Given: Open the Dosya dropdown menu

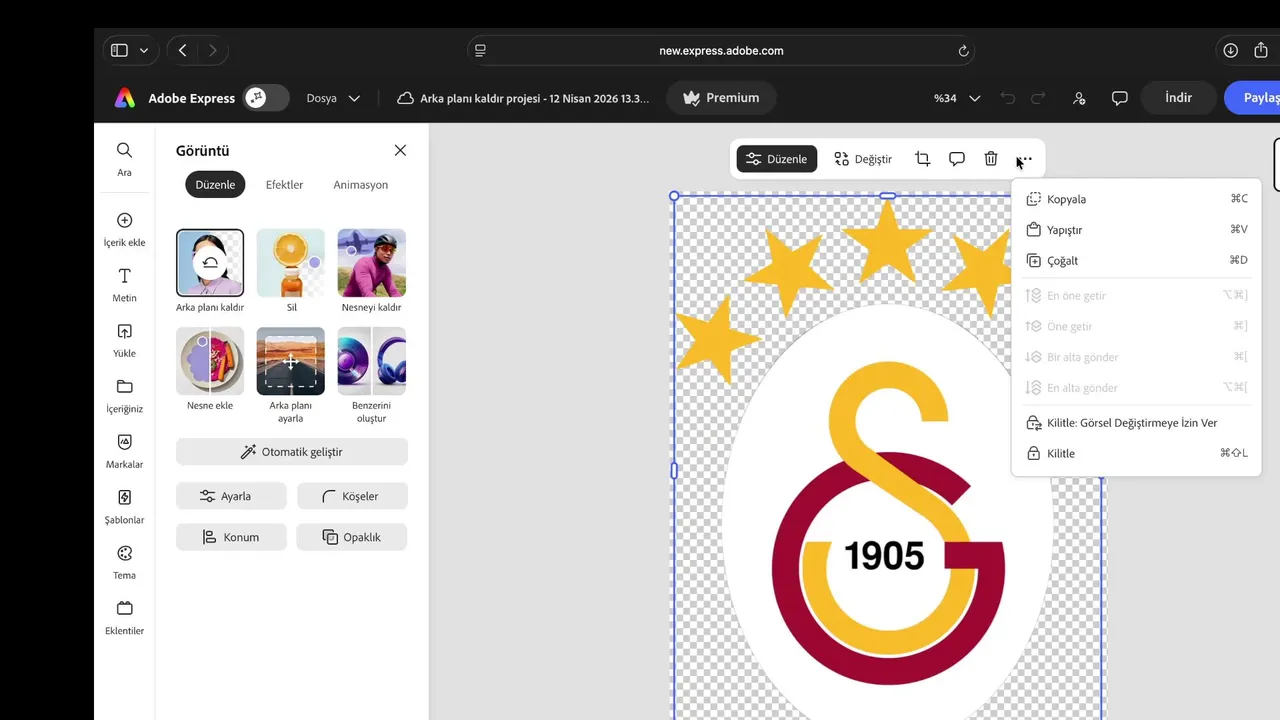Looking at the screenshot, I should (x=334, y=98).
